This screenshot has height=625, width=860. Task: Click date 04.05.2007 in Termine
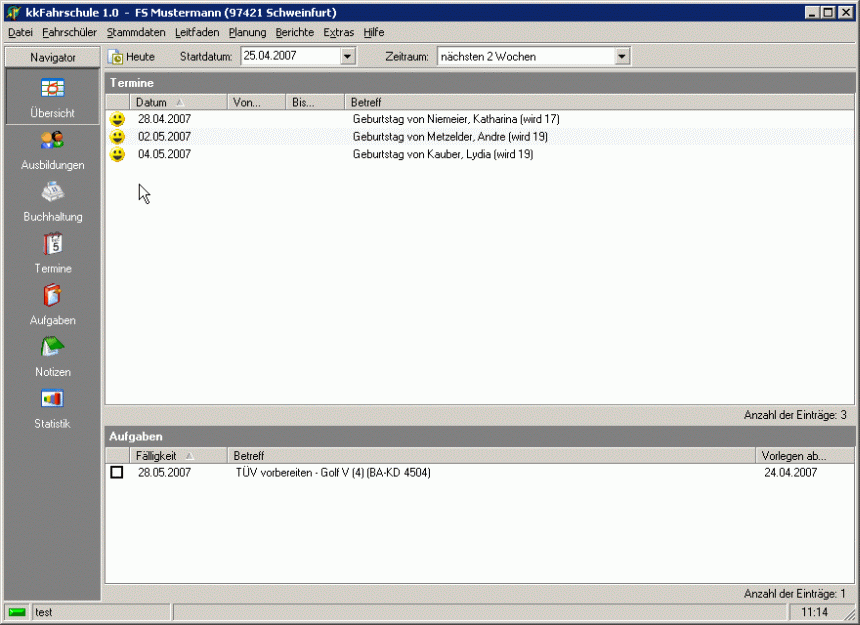pos(164,154)
